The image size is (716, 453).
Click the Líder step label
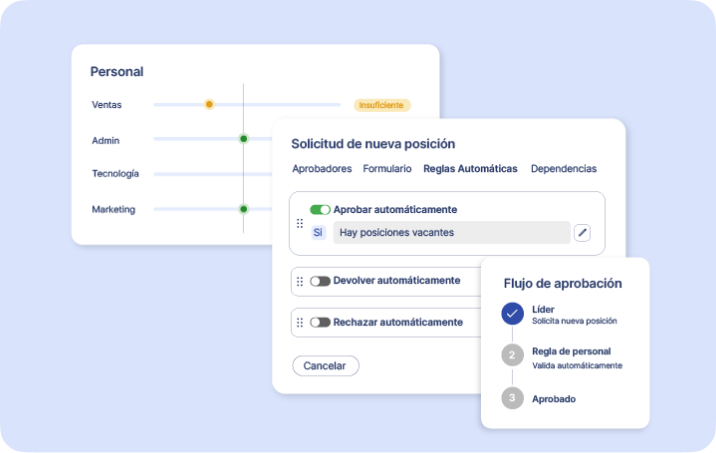click(543, 309)
